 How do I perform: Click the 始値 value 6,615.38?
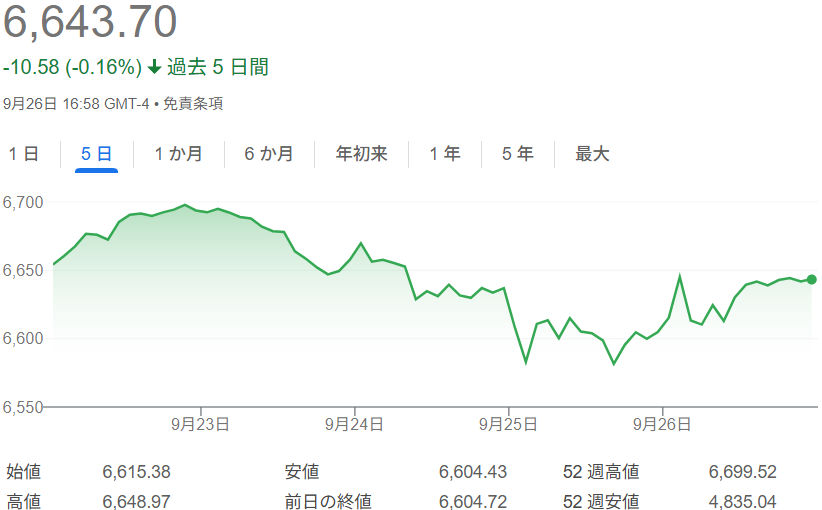click(x=136, y=472)
